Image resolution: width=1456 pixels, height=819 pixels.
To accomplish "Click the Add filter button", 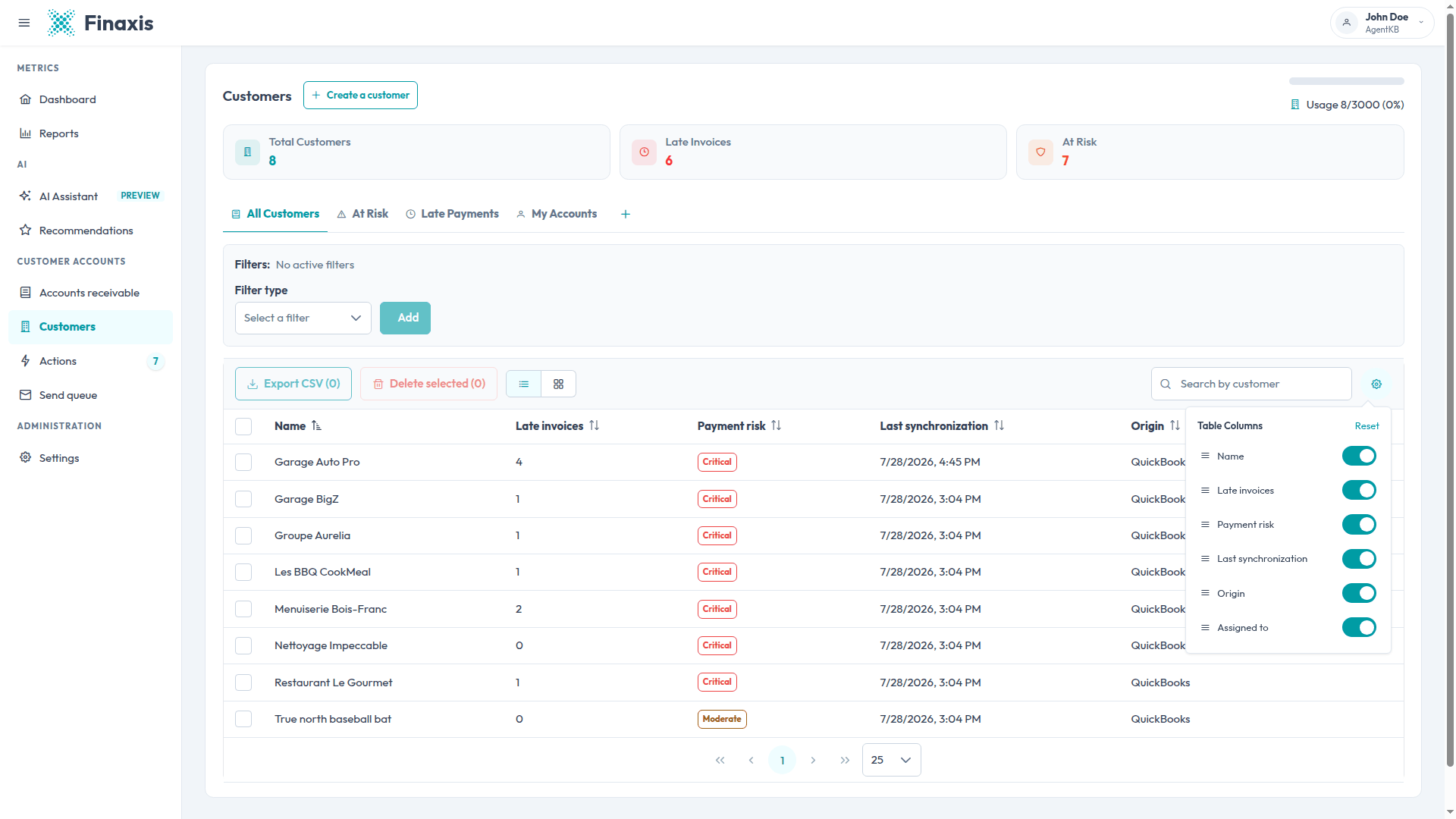I will click(405, 318).
